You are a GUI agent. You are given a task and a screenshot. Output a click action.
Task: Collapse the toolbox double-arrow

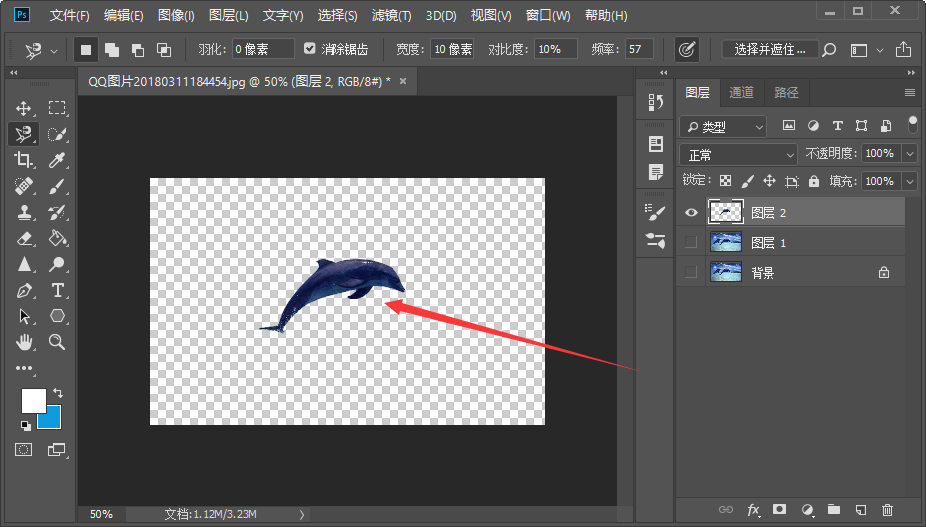pyautogui.click(x=14, y=73)
